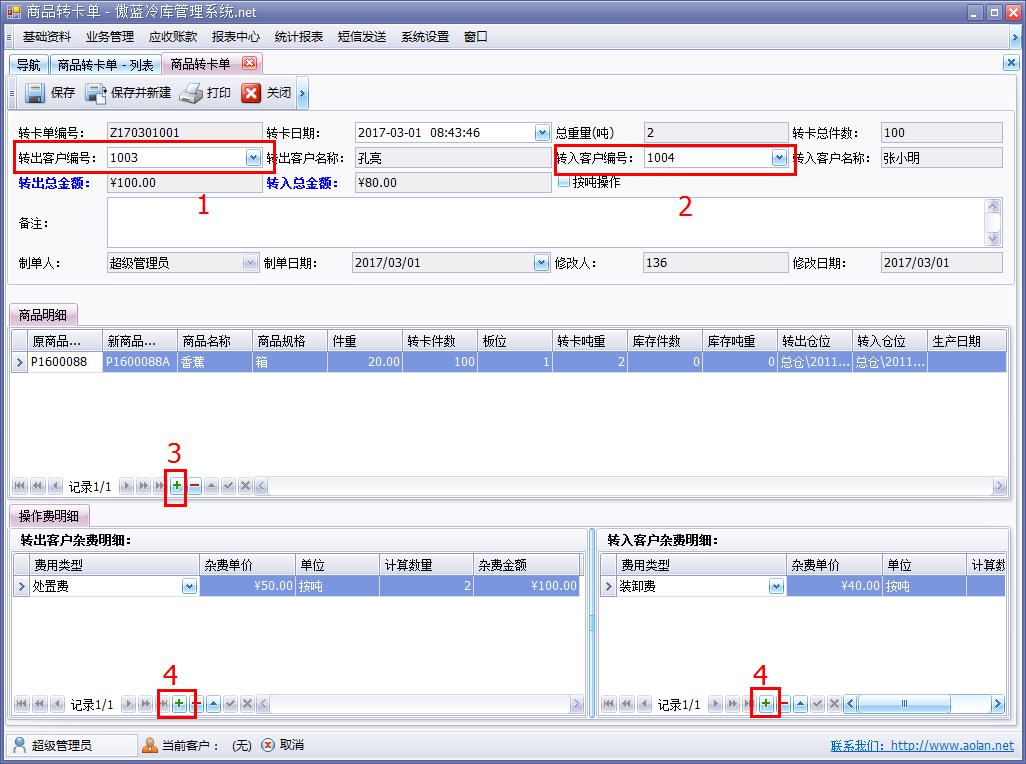Open 处置费 fee type dropdown
Screen dimensions: 1026x764
click(189, 587)
